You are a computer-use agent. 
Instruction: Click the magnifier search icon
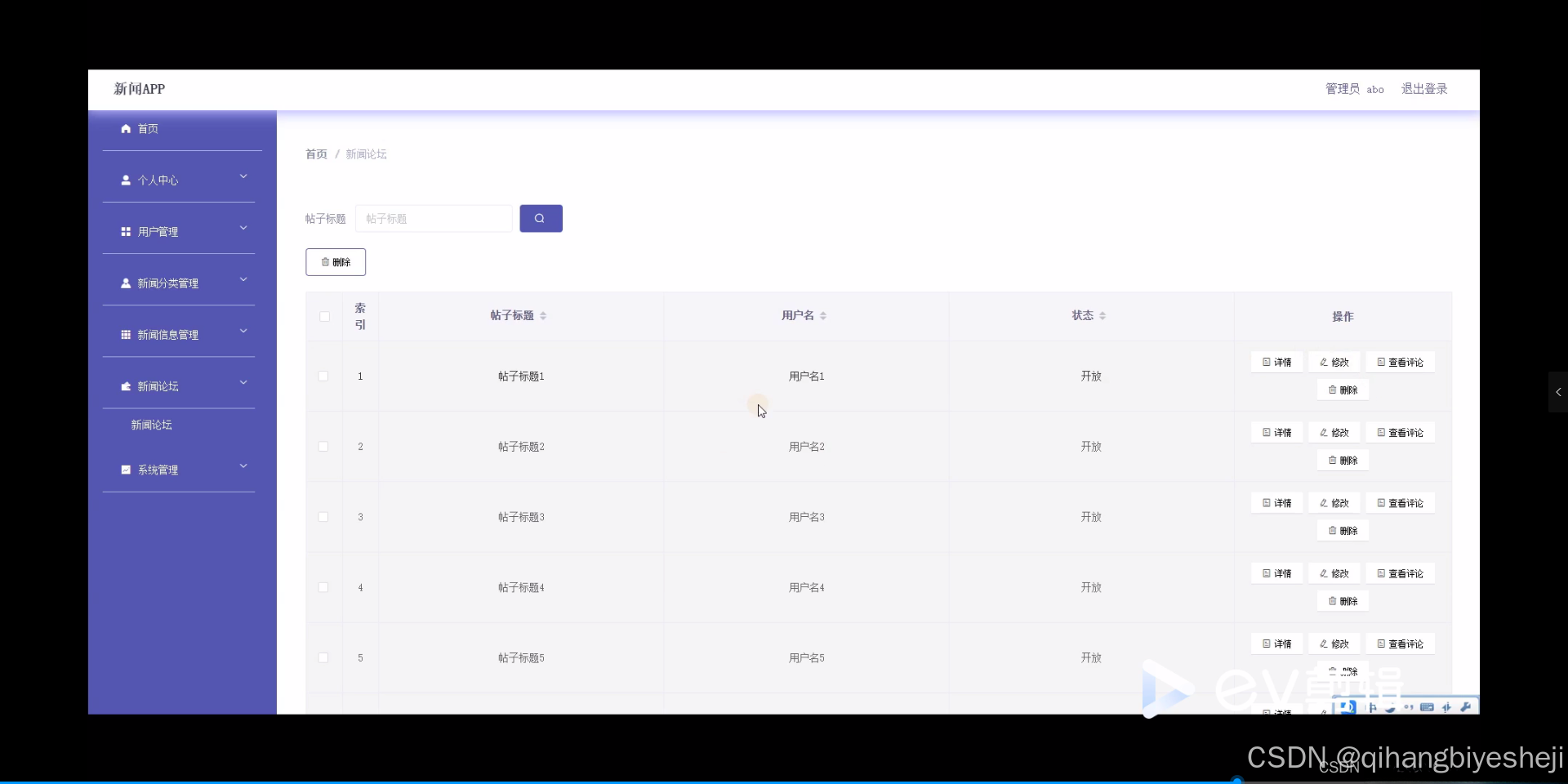coord(540,218)
